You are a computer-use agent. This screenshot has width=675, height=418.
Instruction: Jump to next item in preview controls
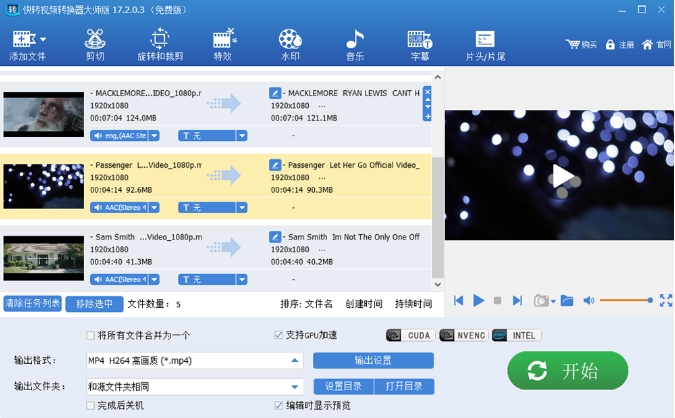[517, 300]
